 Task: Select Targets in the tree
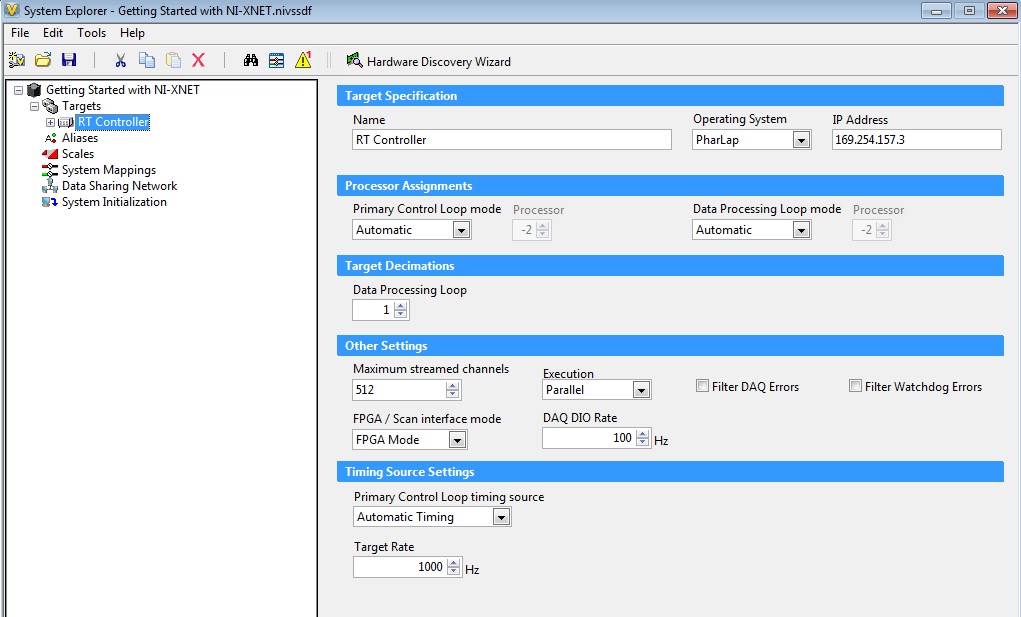coord(81,105)
